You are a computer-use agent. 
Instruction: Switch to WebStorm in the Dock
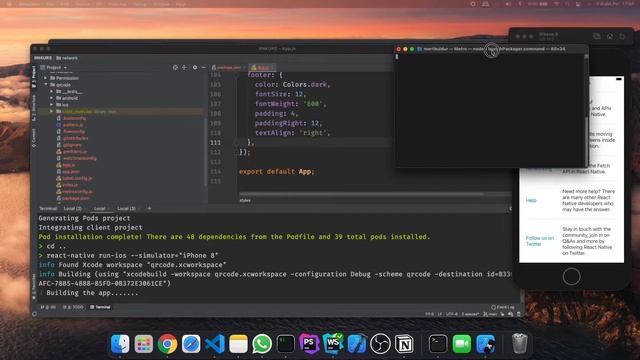coord(333,344)
